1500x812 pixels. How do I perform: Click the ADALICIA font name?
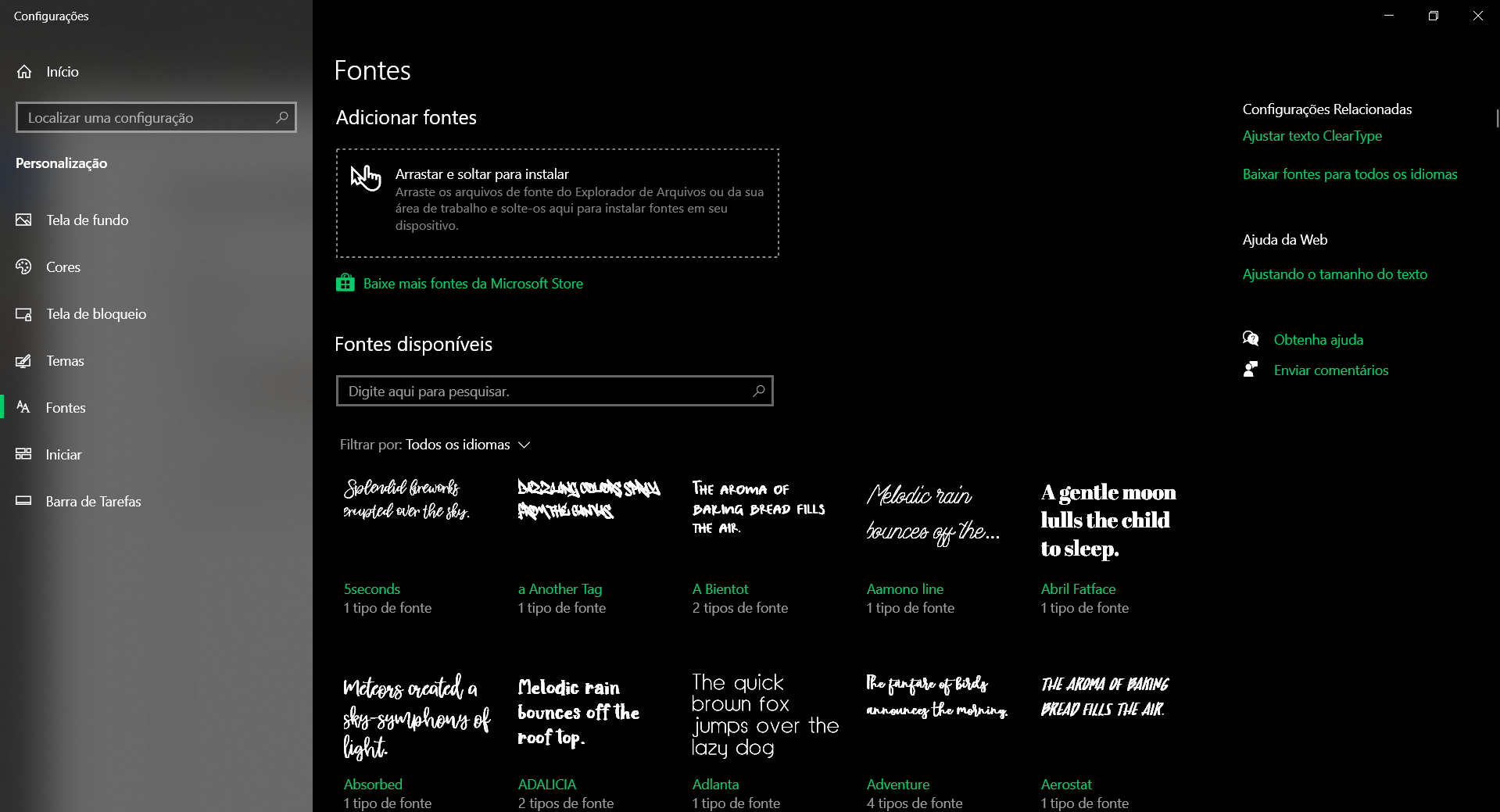[547, 785]
